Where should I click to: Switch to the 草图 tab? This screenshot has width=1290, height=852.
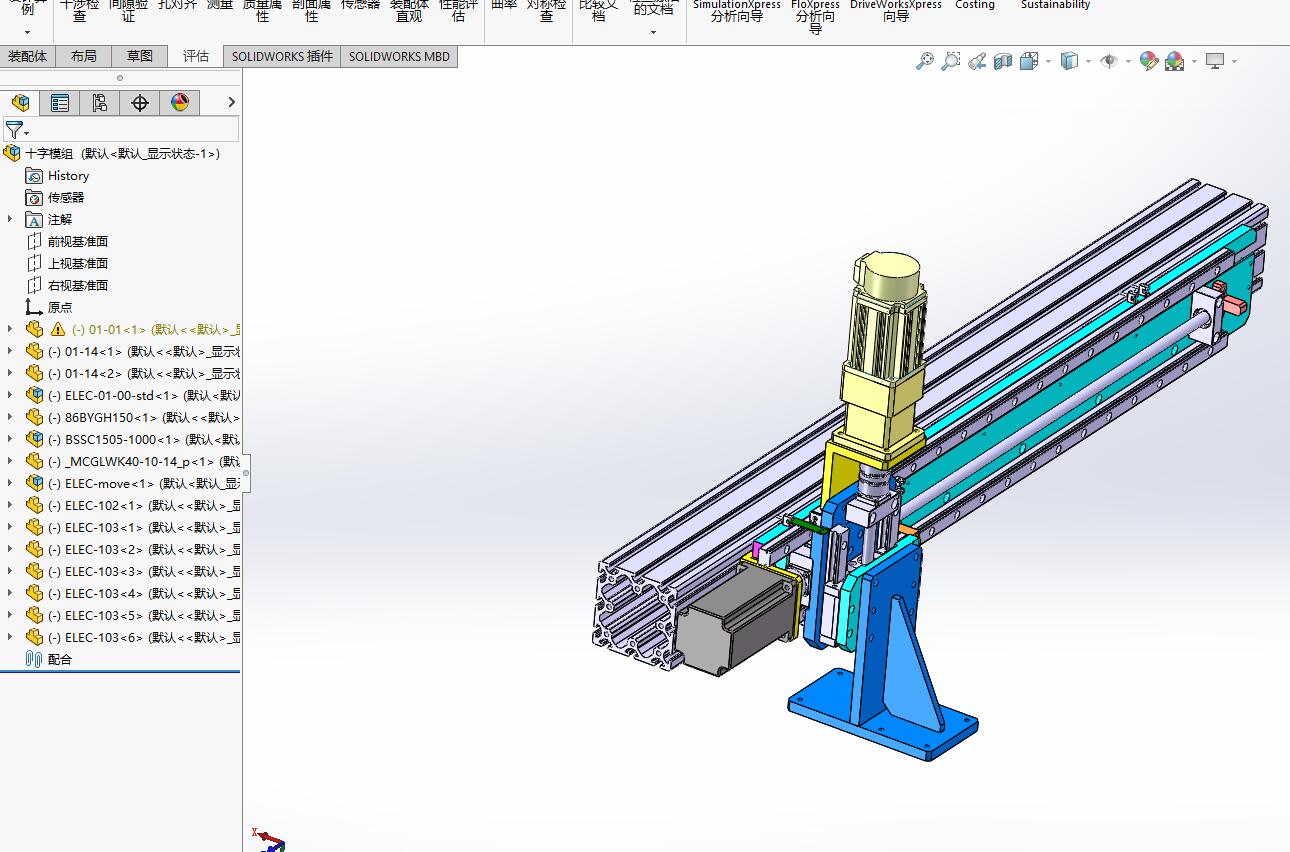point(140,56)
